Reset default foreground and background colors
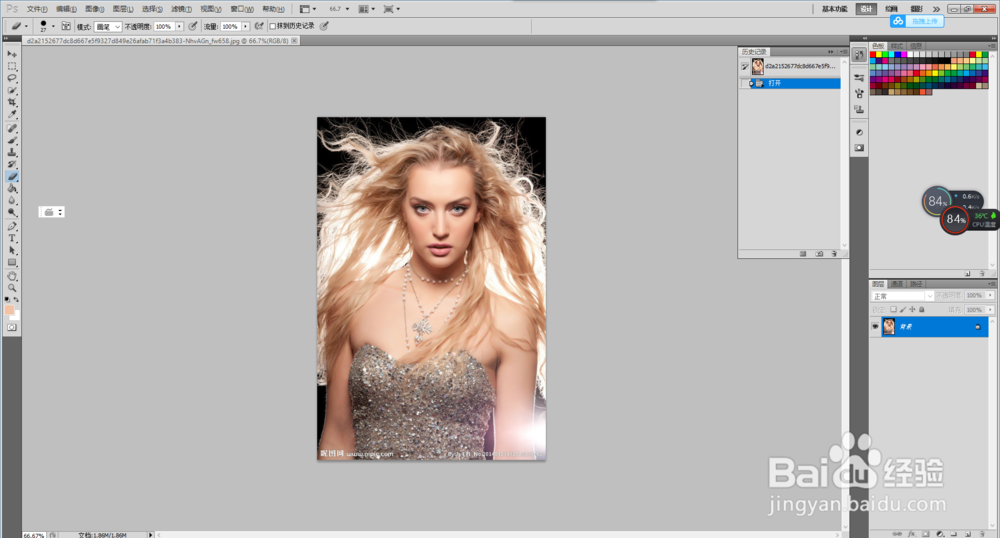Viewport: 1000px width, 538px height. (x=7, y=299)
